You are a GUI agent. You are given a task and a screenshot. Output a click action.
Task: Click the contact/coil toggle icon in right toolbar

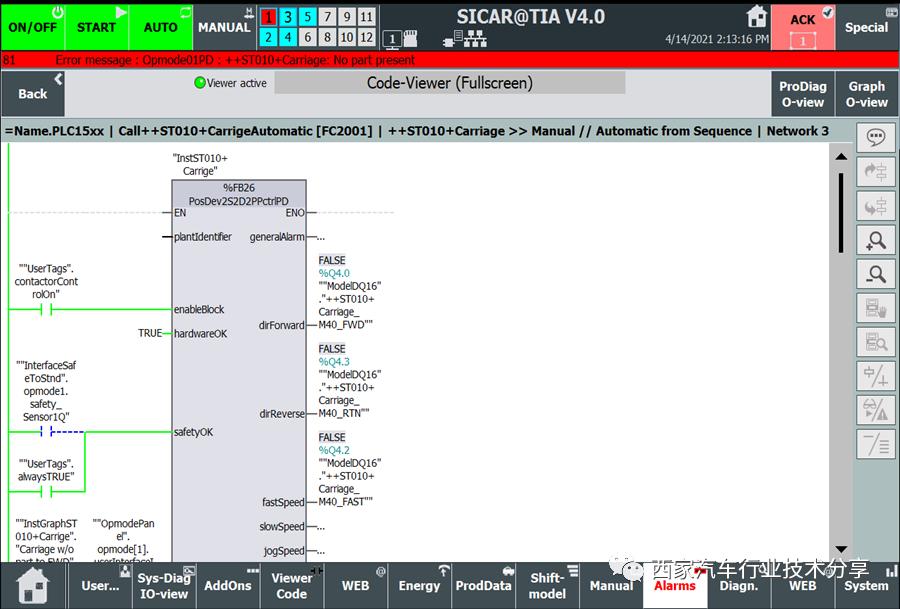pyautogui.click(x=876, y=376)
